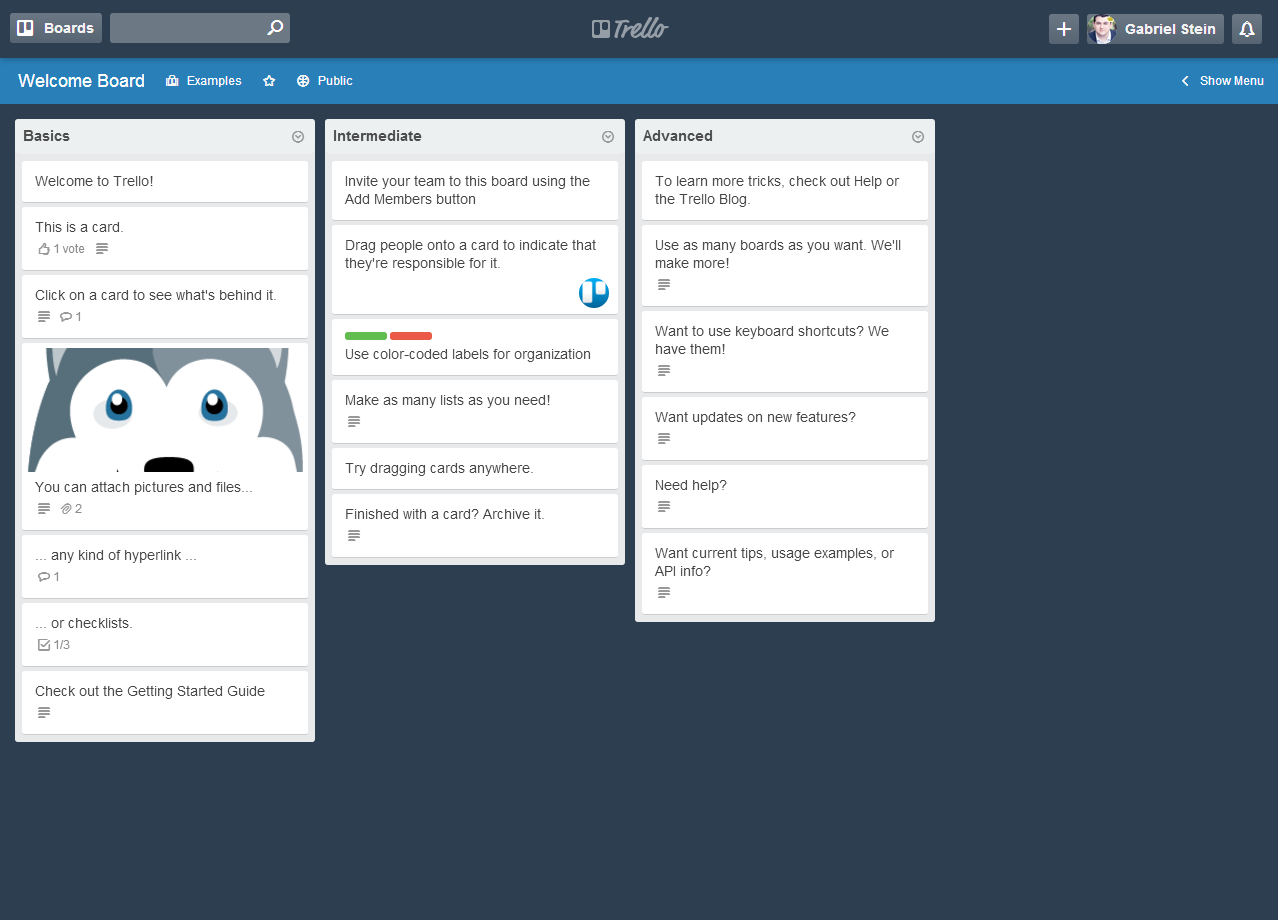Open the Boards menu button

click(56, 28)
